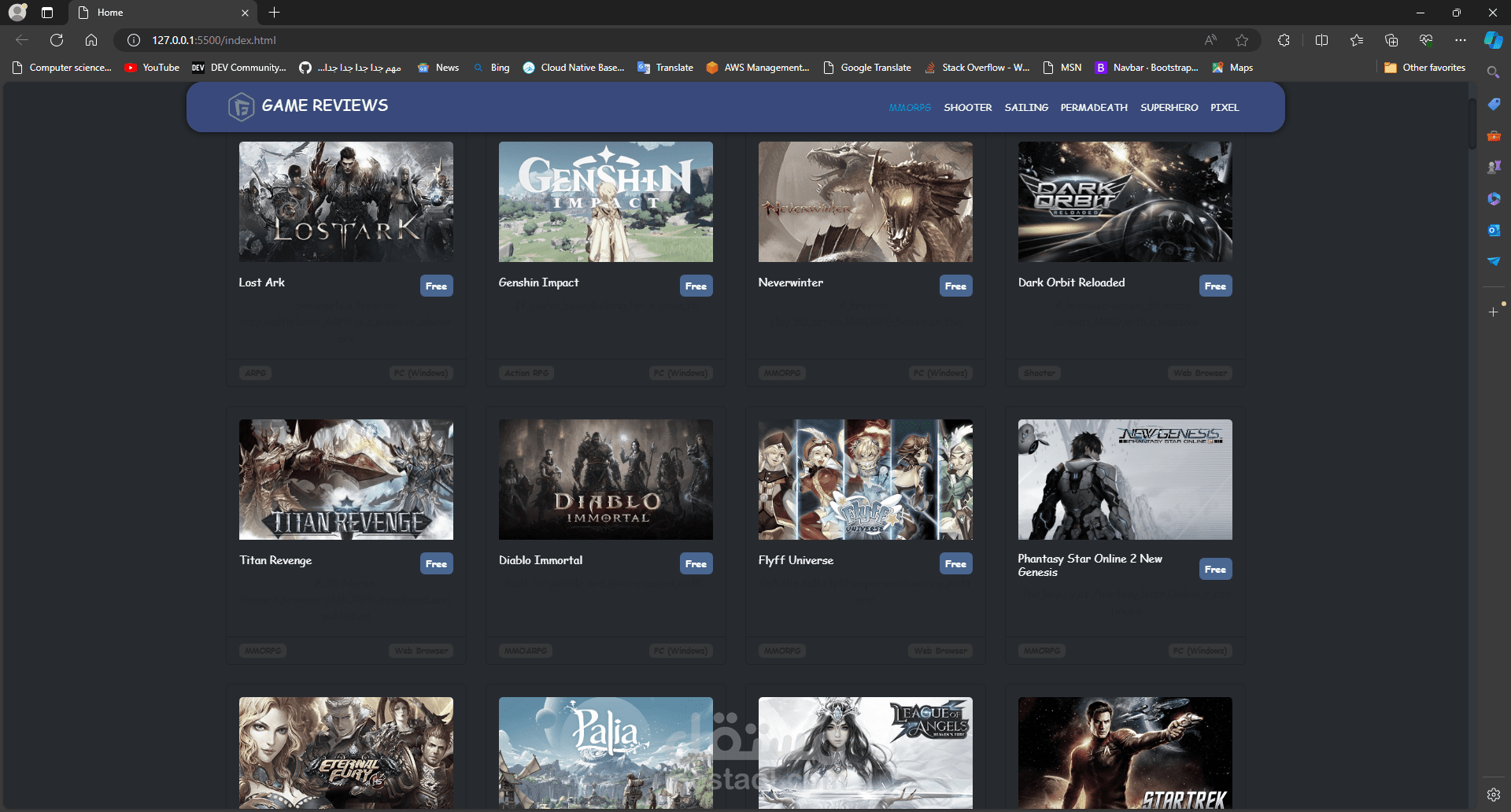
Task: Expand the Other favorites folder
Action: (1424, 68)
